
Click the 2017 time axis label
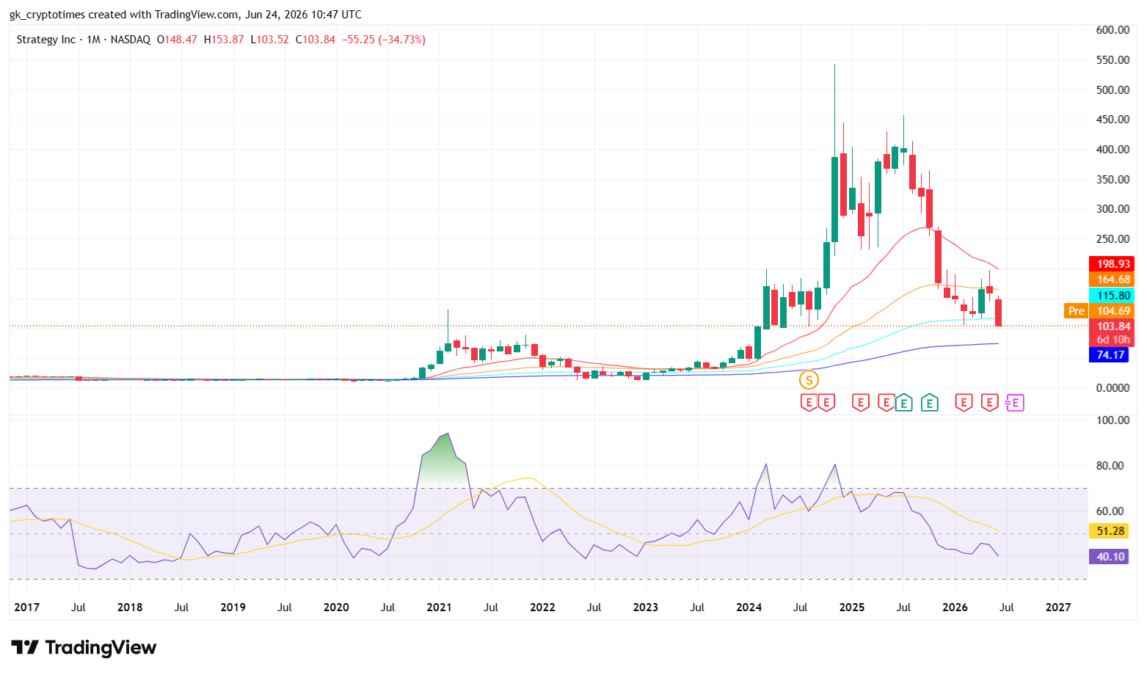pyautogui.click(x=26, y=607)
